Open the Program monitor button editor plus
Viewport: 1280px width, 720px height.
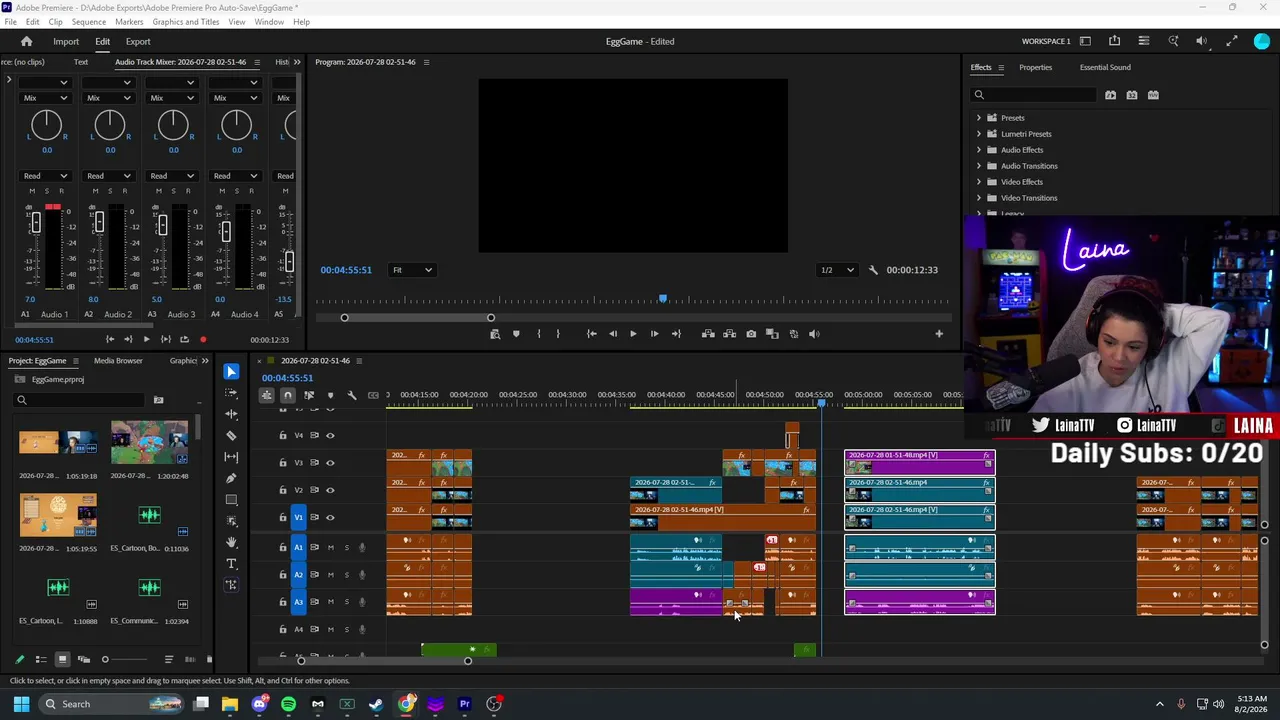pyautogui.click(x=939, y=334)
